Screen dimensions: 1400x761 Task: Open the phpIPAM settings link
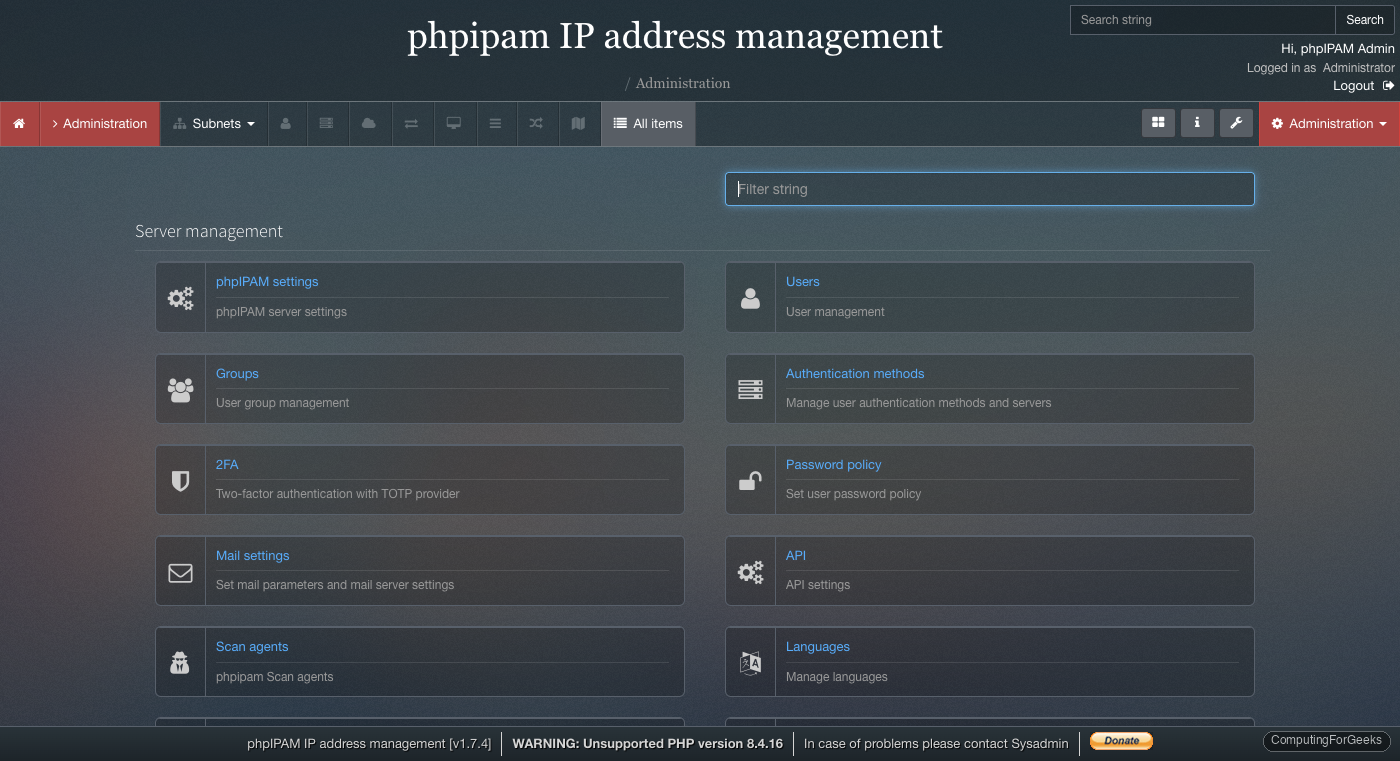266,281
